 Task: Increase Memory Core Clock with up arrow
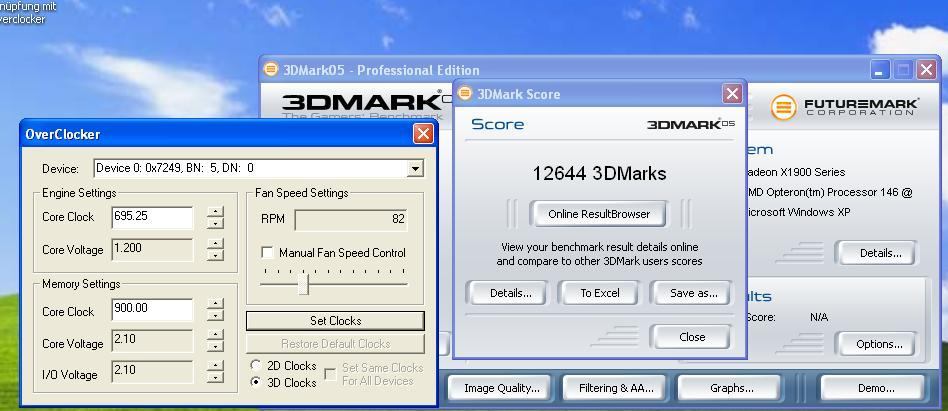pos(215,304)
